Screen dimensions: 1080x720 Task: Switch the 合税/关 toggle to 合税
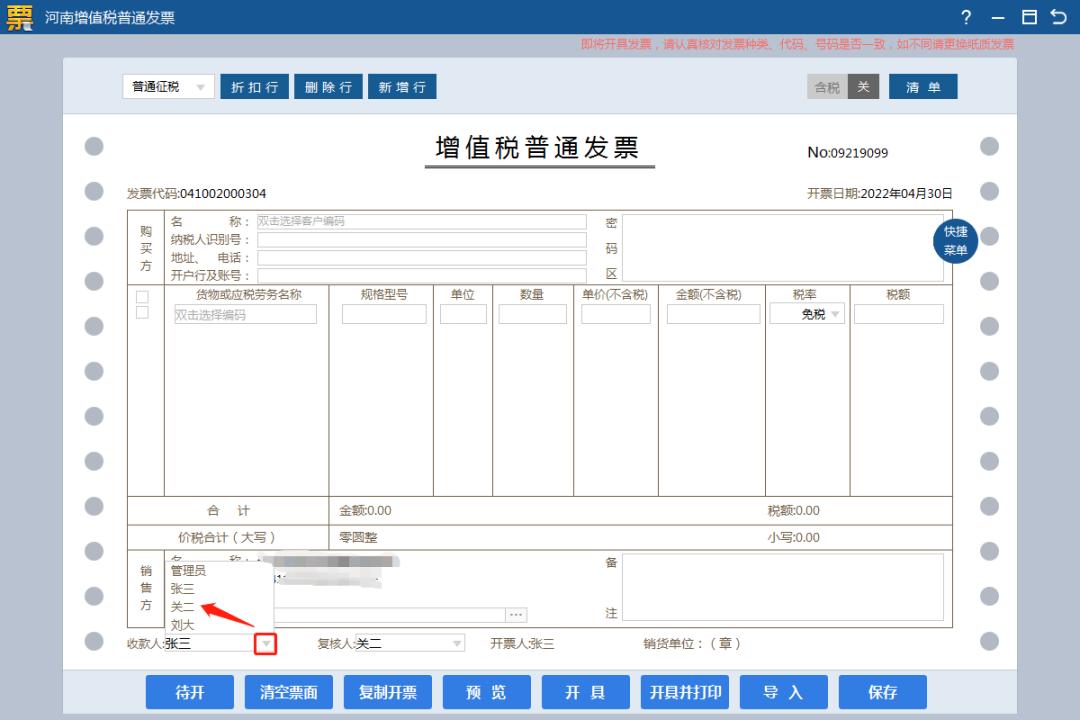tap(826, 87)
